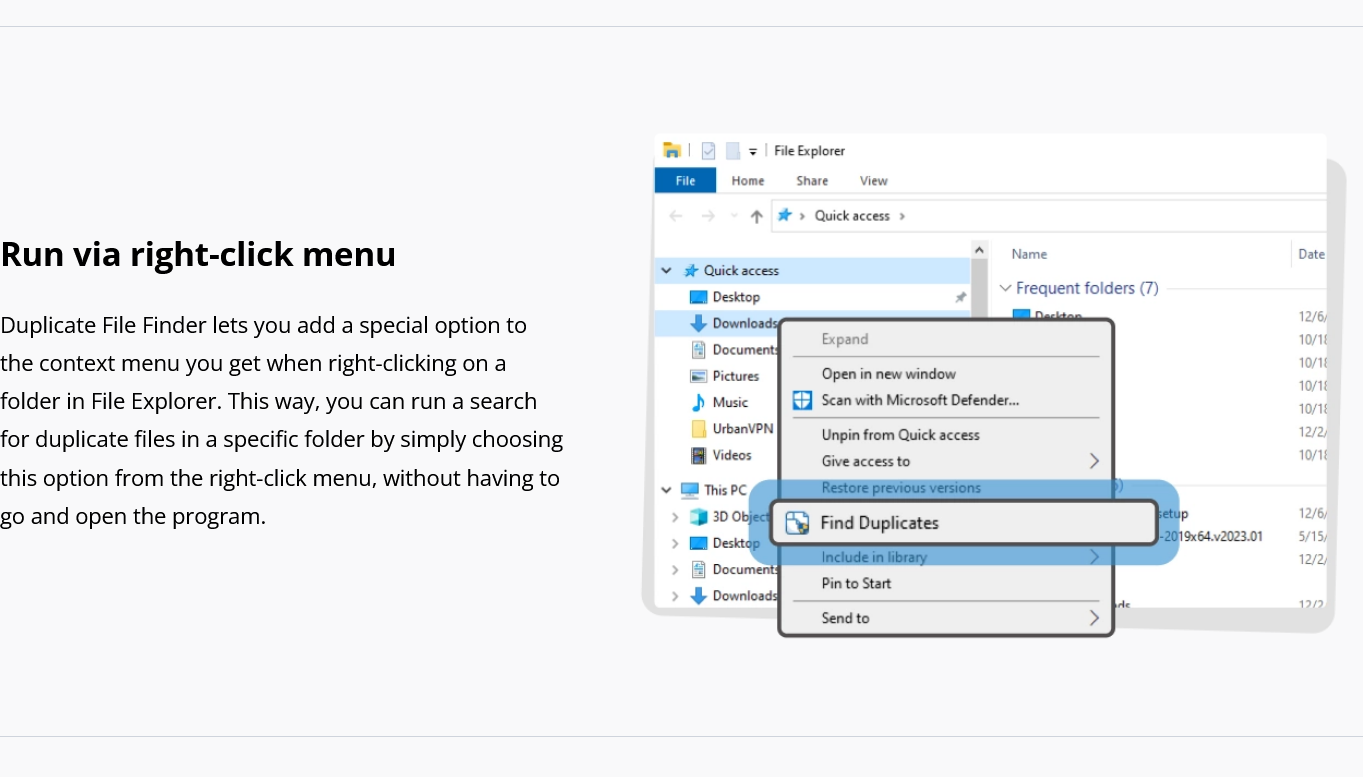Select the Music folder icon in the sidebar
This screenshot has width=1363, height=777.
click(x=700, y=402)
